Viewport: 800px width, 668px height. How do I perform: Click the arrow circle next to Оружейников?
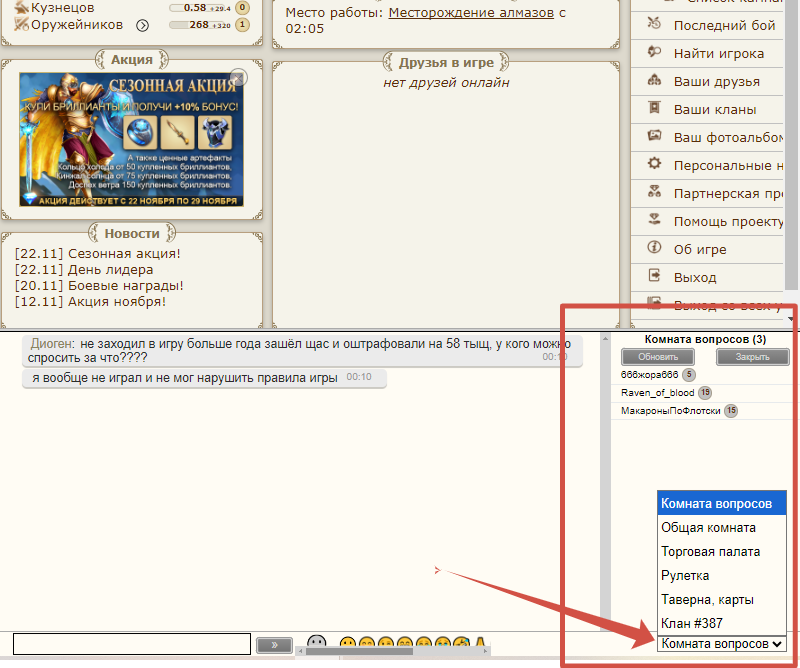click(x=142, y=26)
